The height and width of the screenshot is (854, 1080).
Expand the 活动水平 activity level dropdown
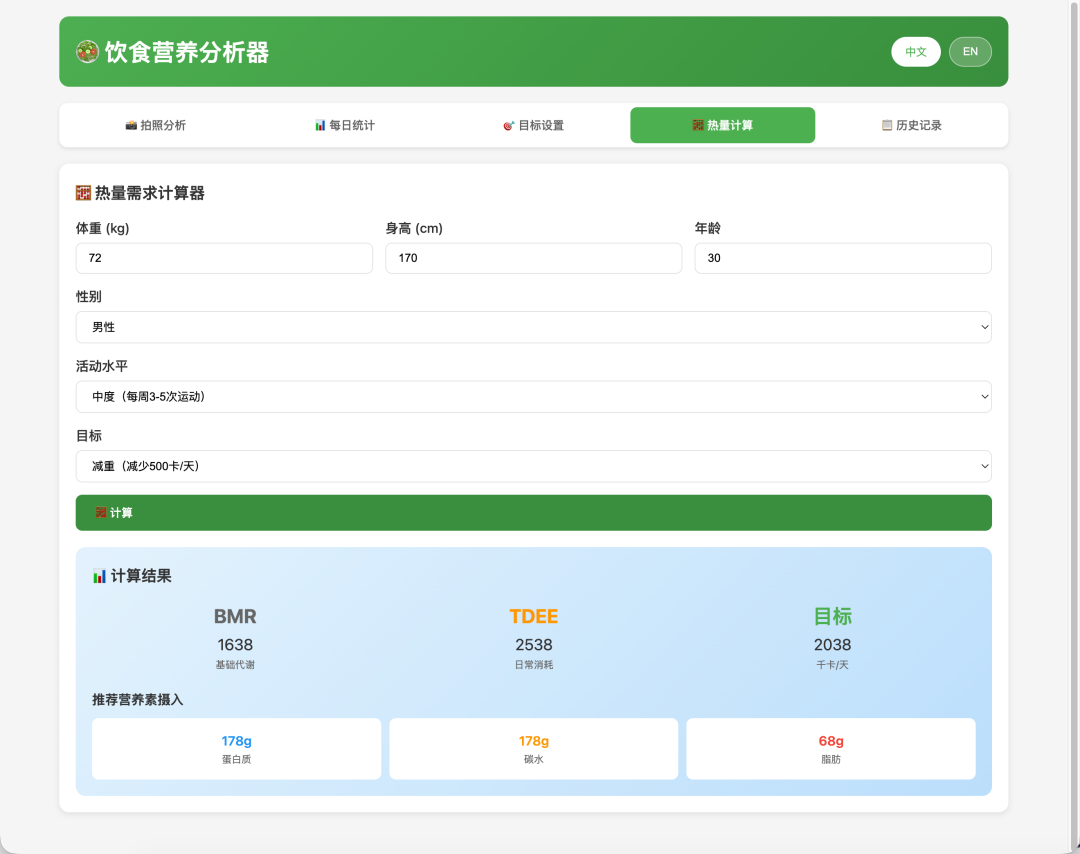pos(533,396)
